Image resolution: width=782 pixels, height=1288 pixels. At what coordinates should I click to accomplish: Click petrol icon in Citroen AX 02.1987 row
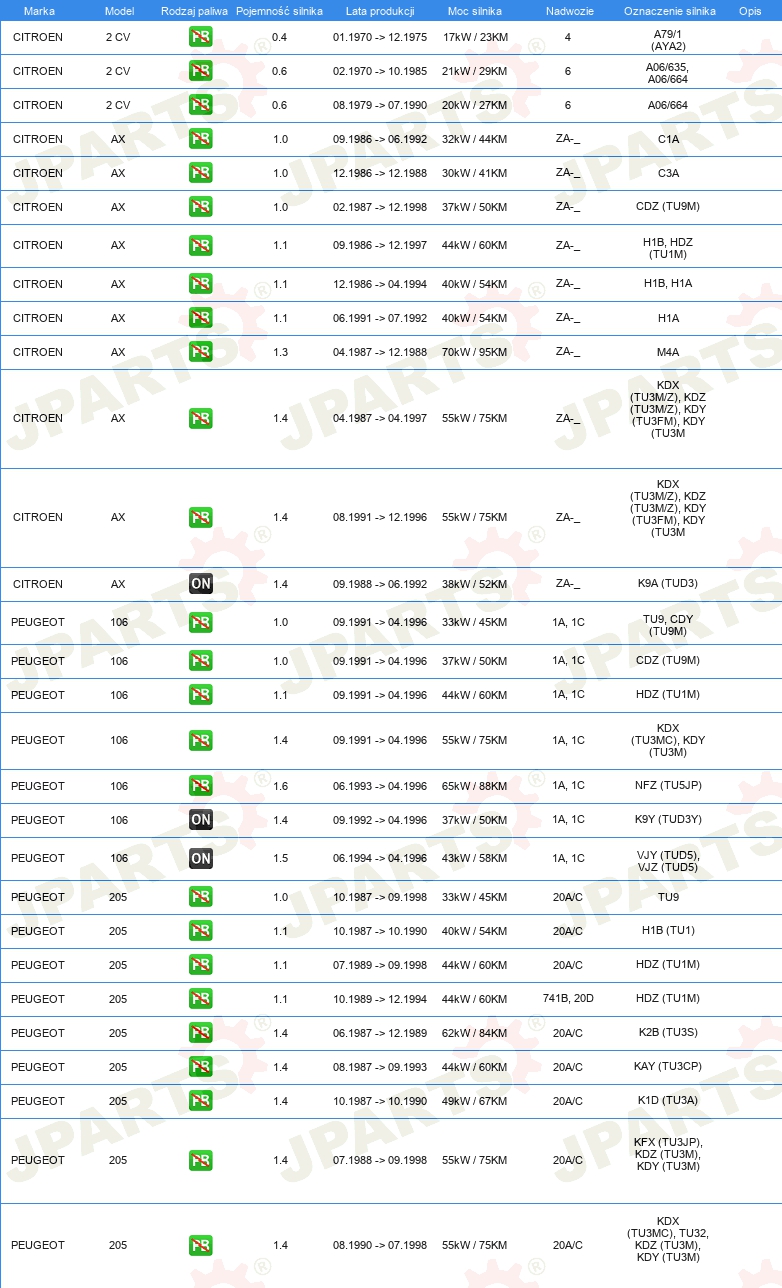201,207
